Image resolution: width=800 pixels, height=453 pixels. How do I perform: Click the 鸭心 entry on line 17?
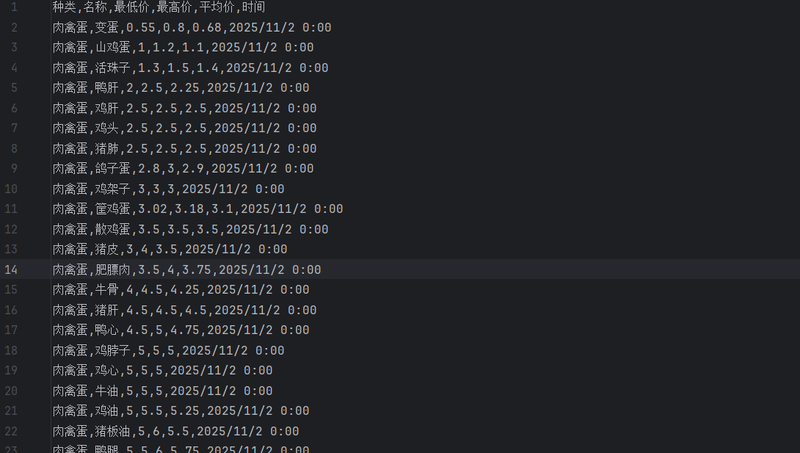point(107,330)
